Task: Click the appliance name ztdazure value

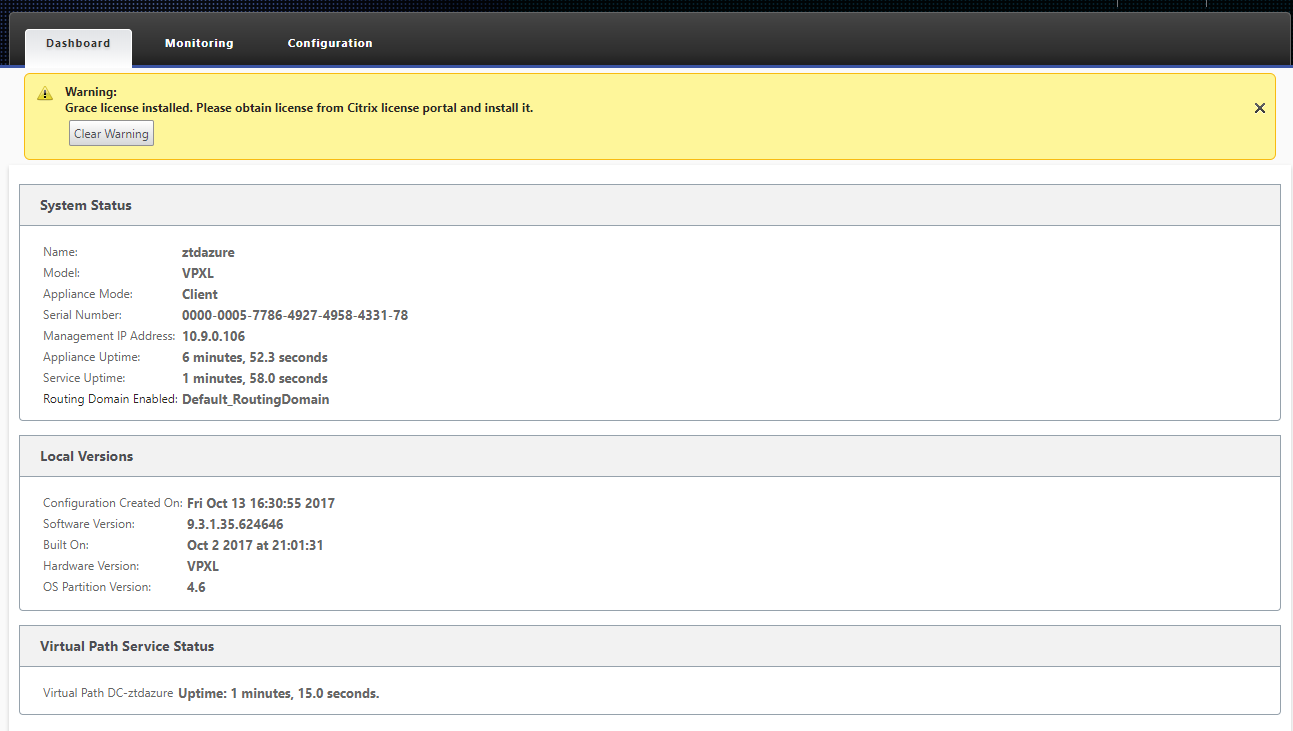Action: coord(208,252)
